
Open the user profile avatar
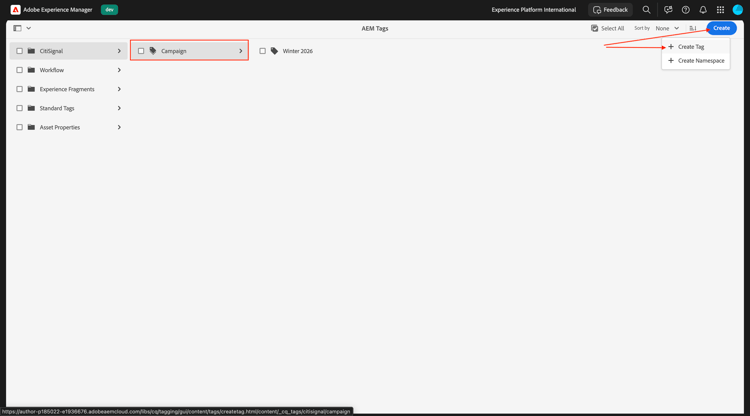coord(738,10)
